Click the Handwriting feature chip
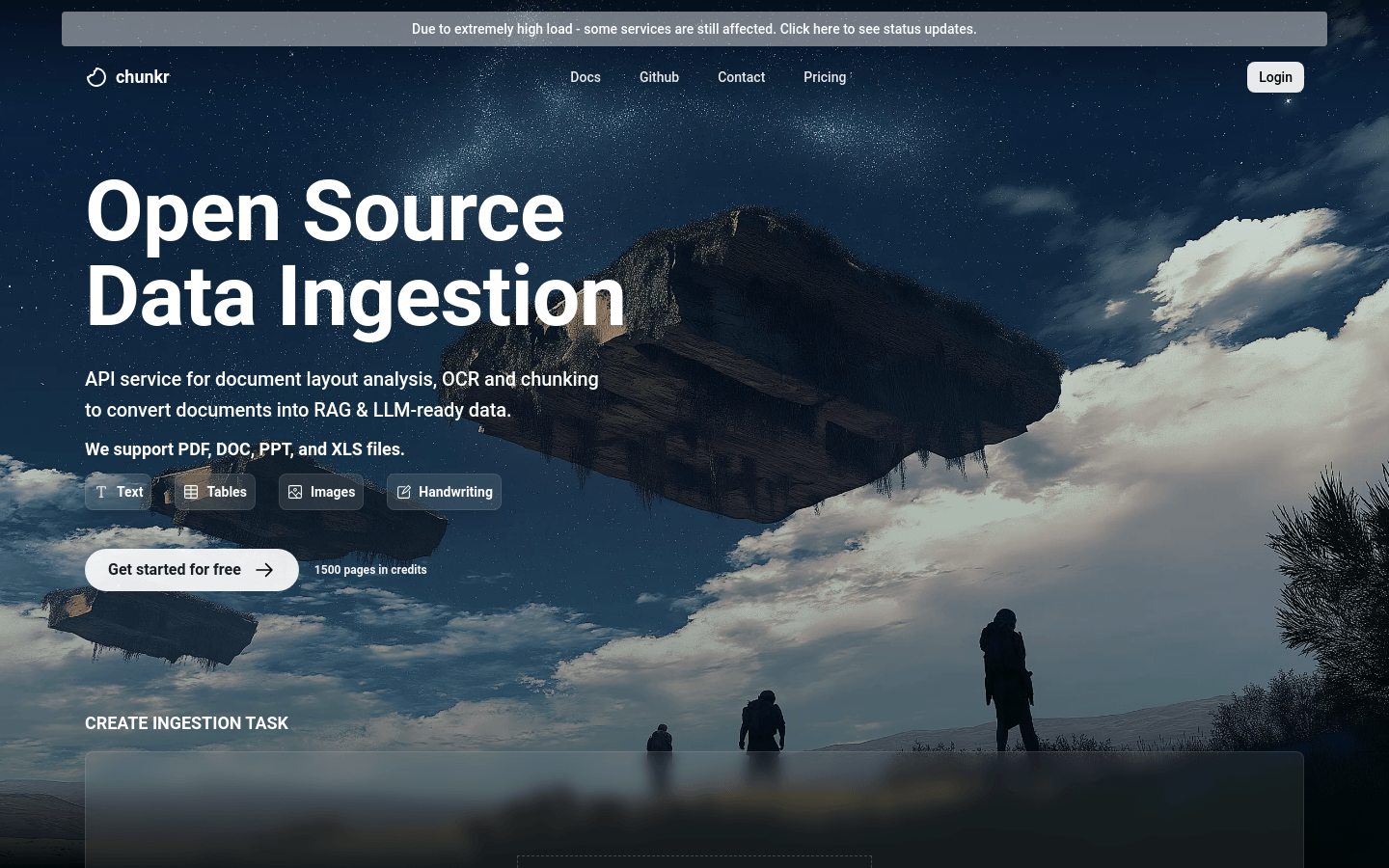The height and width of the screenshot is (868, 1389). click(x=444, y=492)
